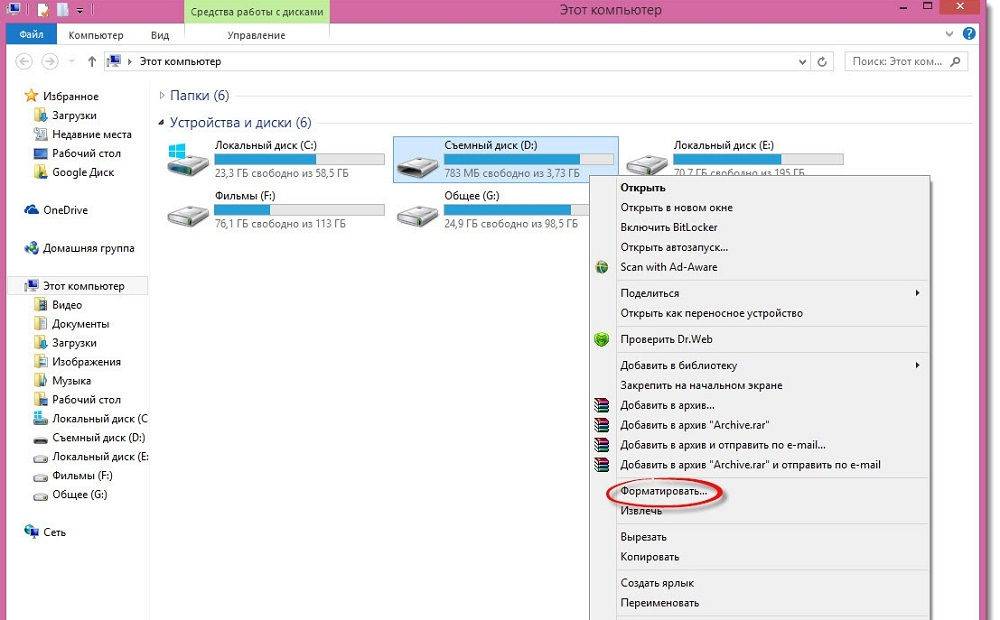Click the search box Поиск: Этот компьютер
Viewport: 1000px width, 620px height.
point(902,62)
